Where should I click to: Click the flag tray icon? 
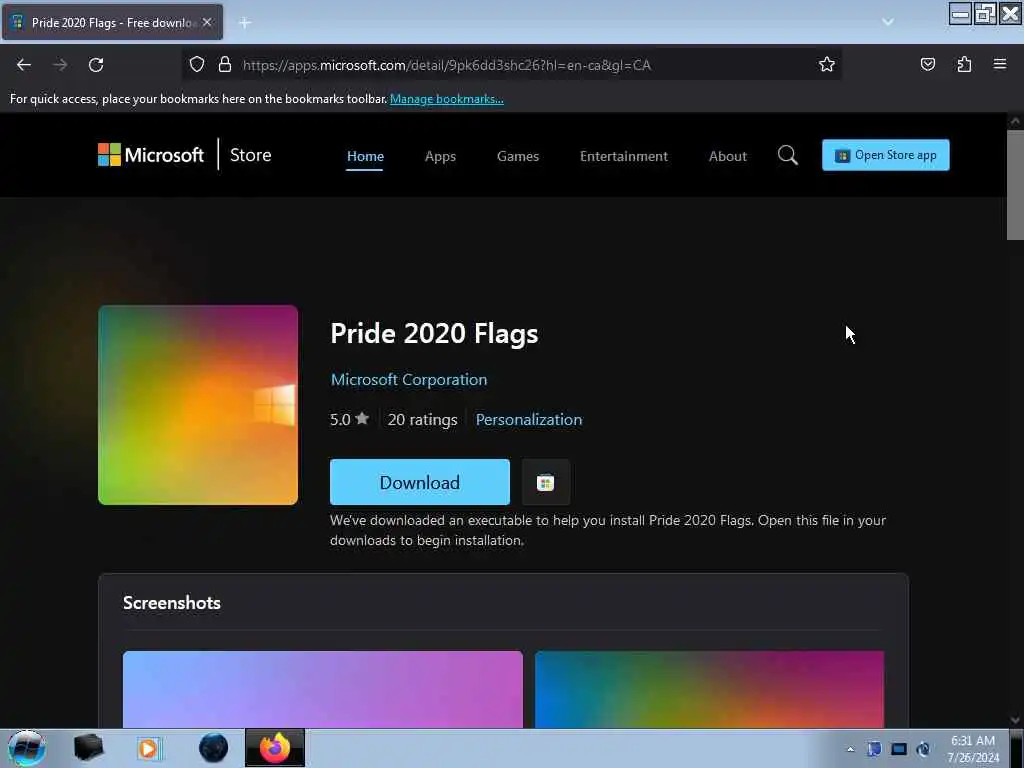tap(874, 749)
